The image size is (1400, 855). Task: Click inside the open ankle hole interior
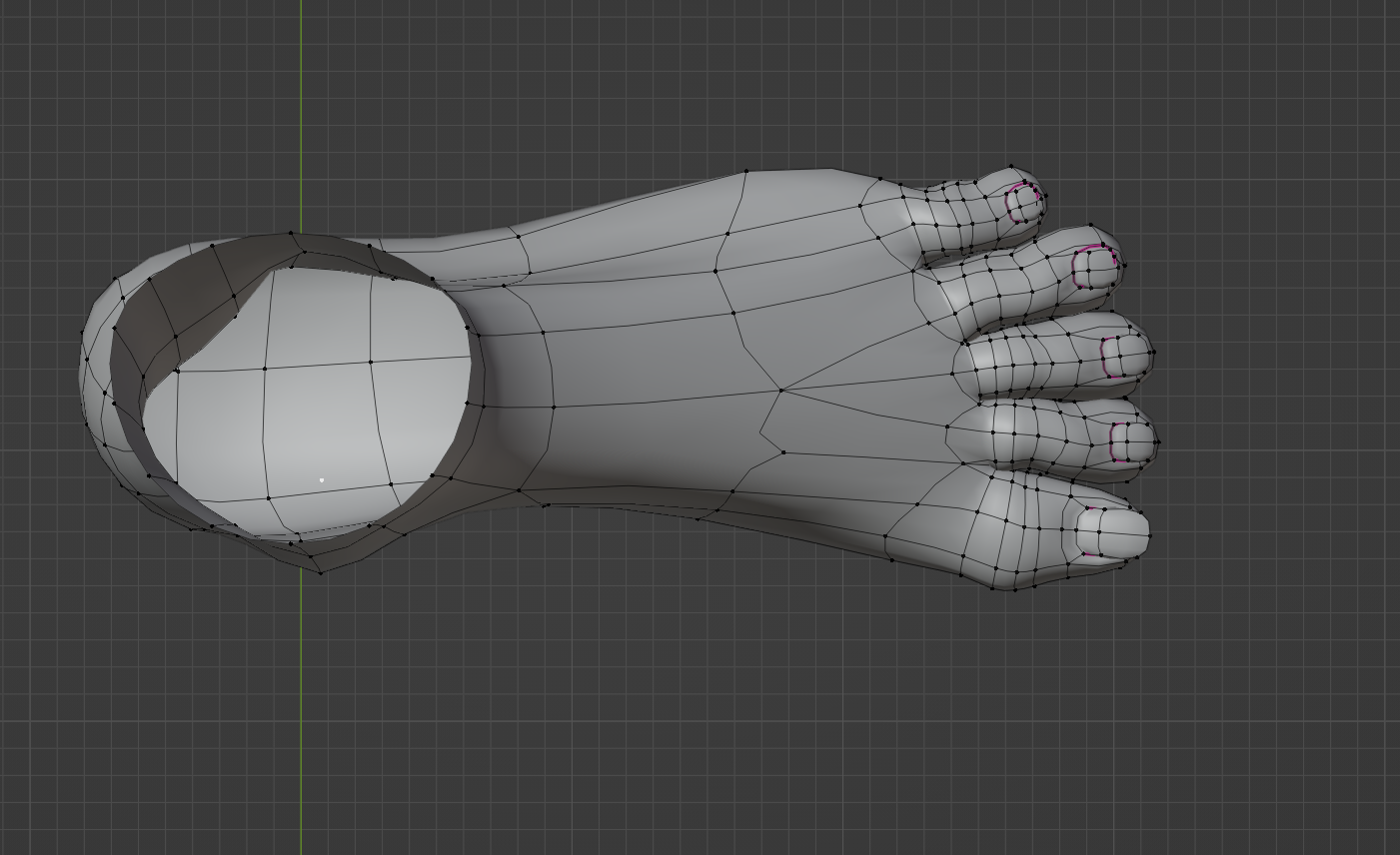(306, 406)
